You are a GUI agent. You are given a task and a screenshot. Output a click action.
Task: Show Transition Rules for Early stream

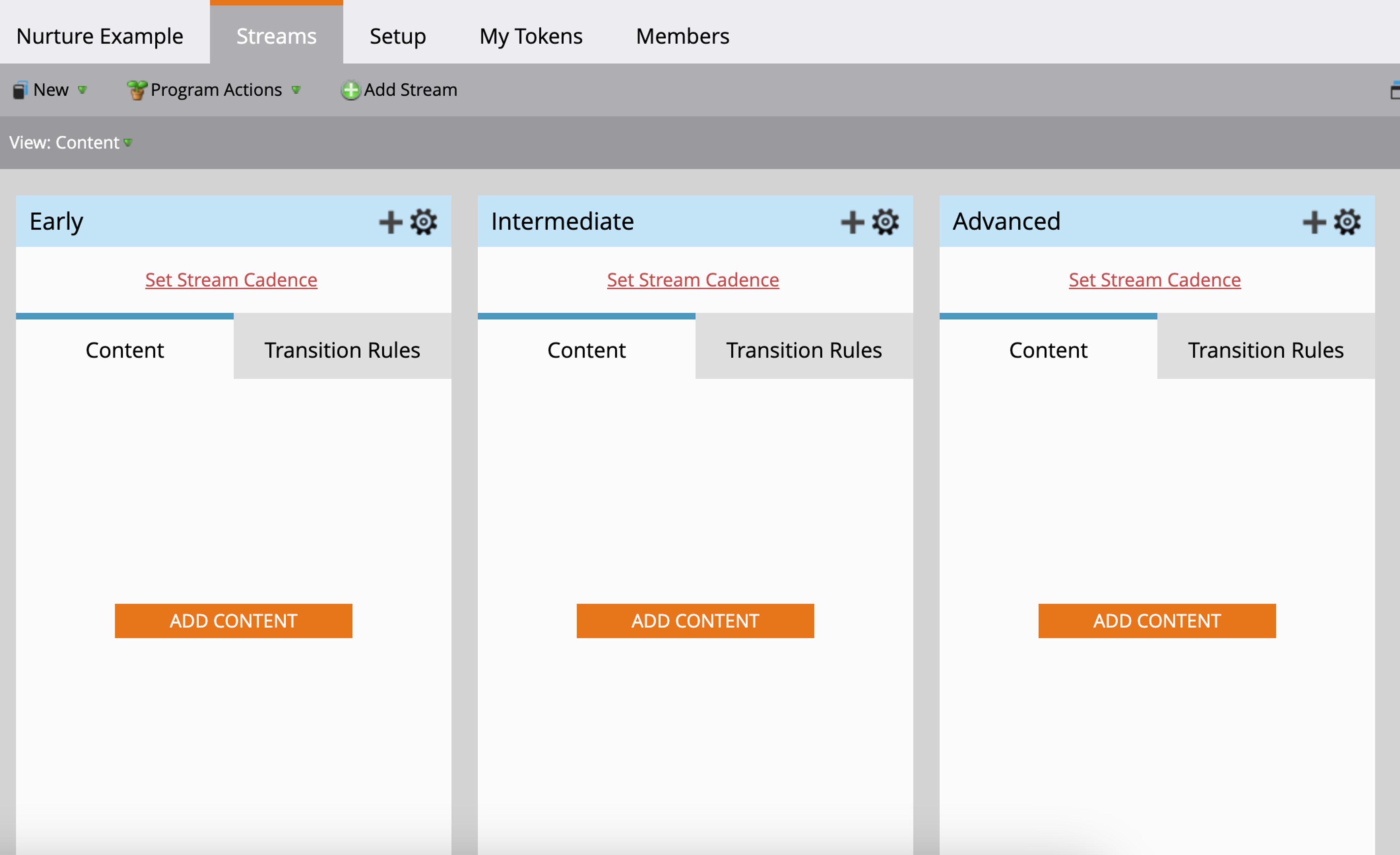click(342, 350)
